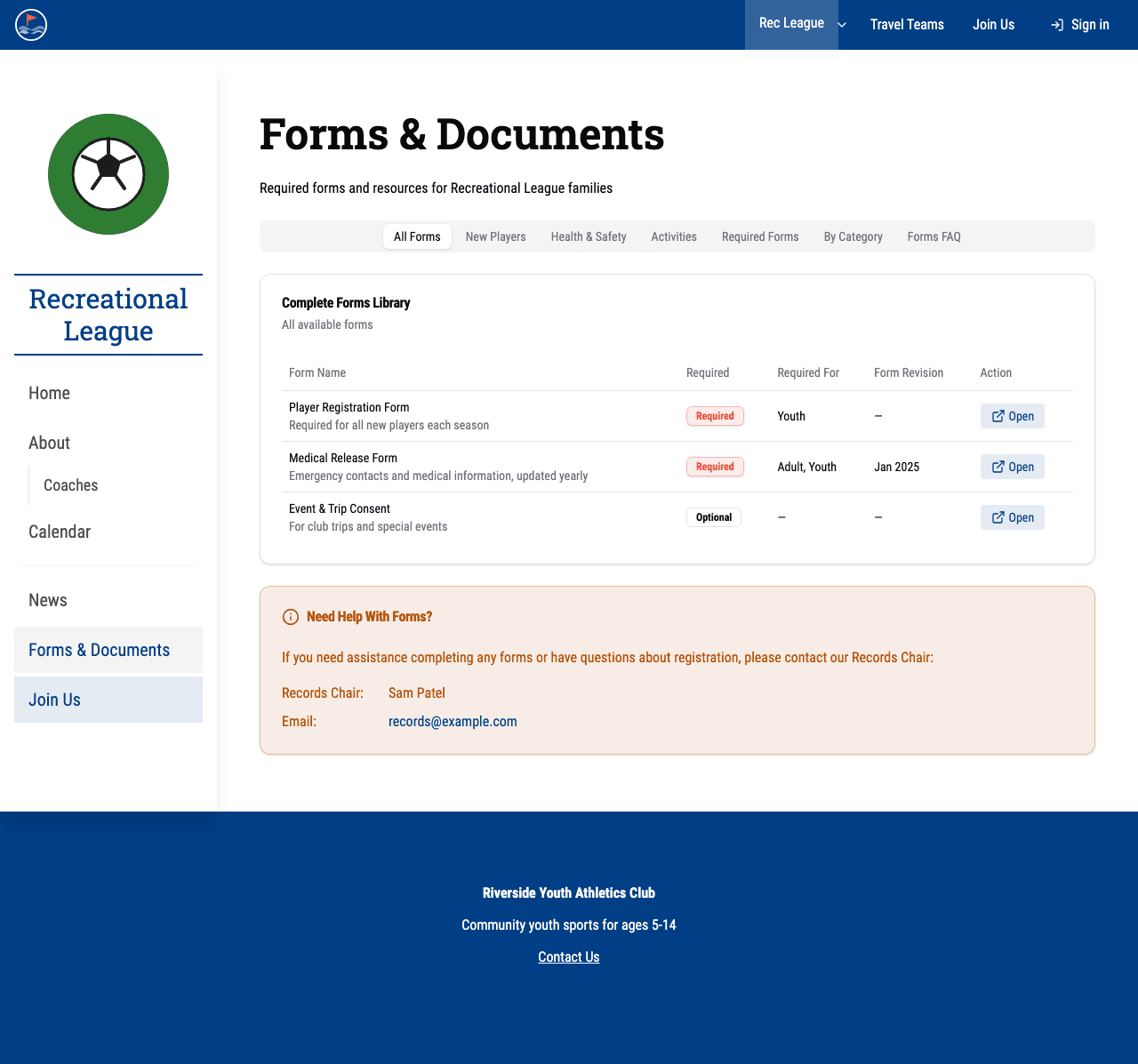Viewport: 1138px width, 1064px height.
Task: Open the Contact Us footer link
Action: click(x=569, y=957)
